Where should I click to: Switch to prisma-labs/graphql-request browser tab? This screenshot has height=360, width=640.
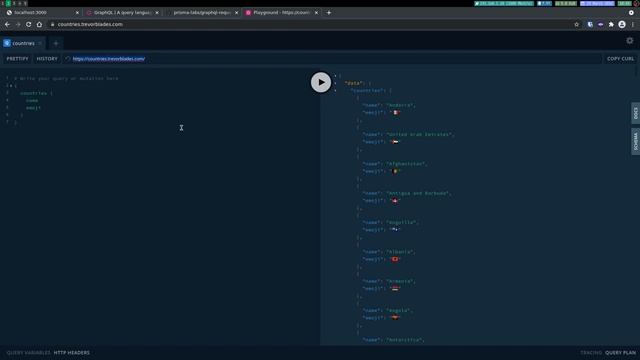coord(202,13)
